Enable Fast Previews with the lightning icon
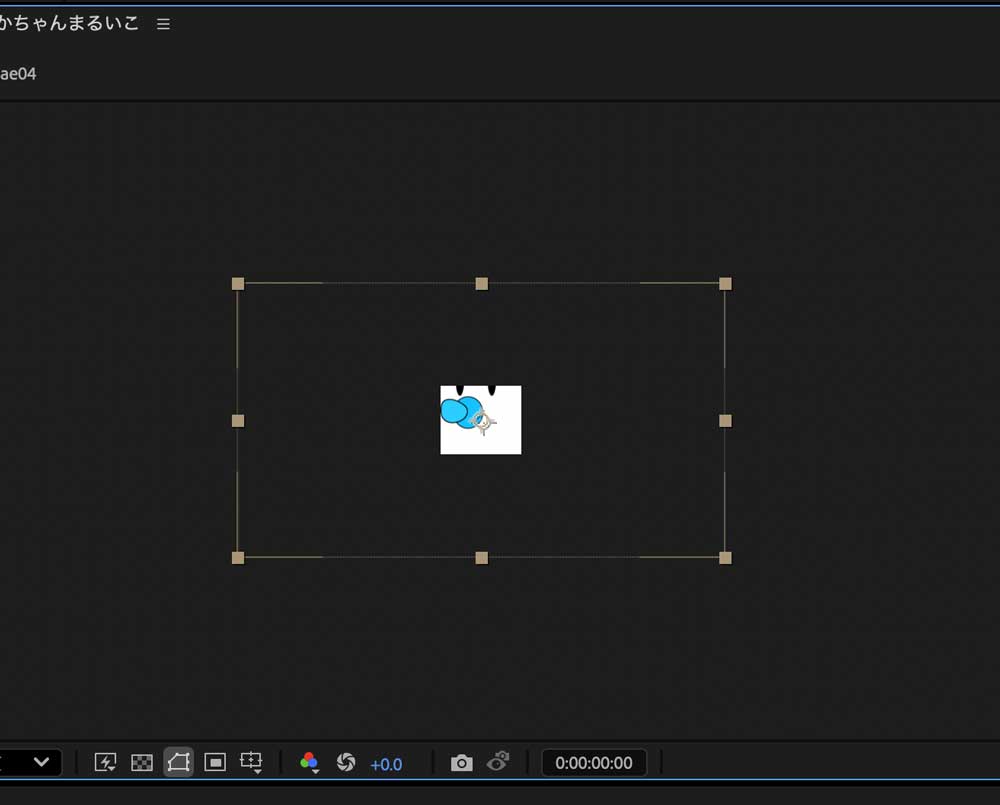 click(105, 760)
